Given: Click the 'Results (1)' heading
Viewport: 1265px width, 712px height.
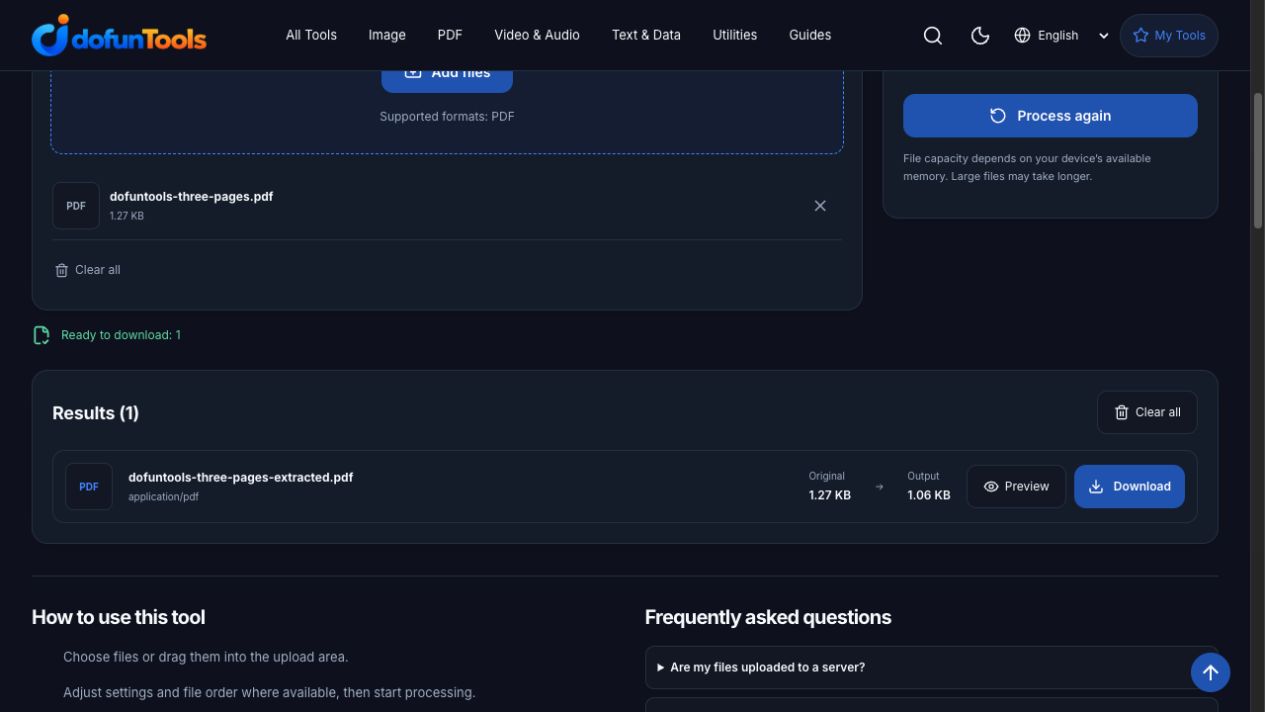Looking at the screenshot, I should point(96,413).
